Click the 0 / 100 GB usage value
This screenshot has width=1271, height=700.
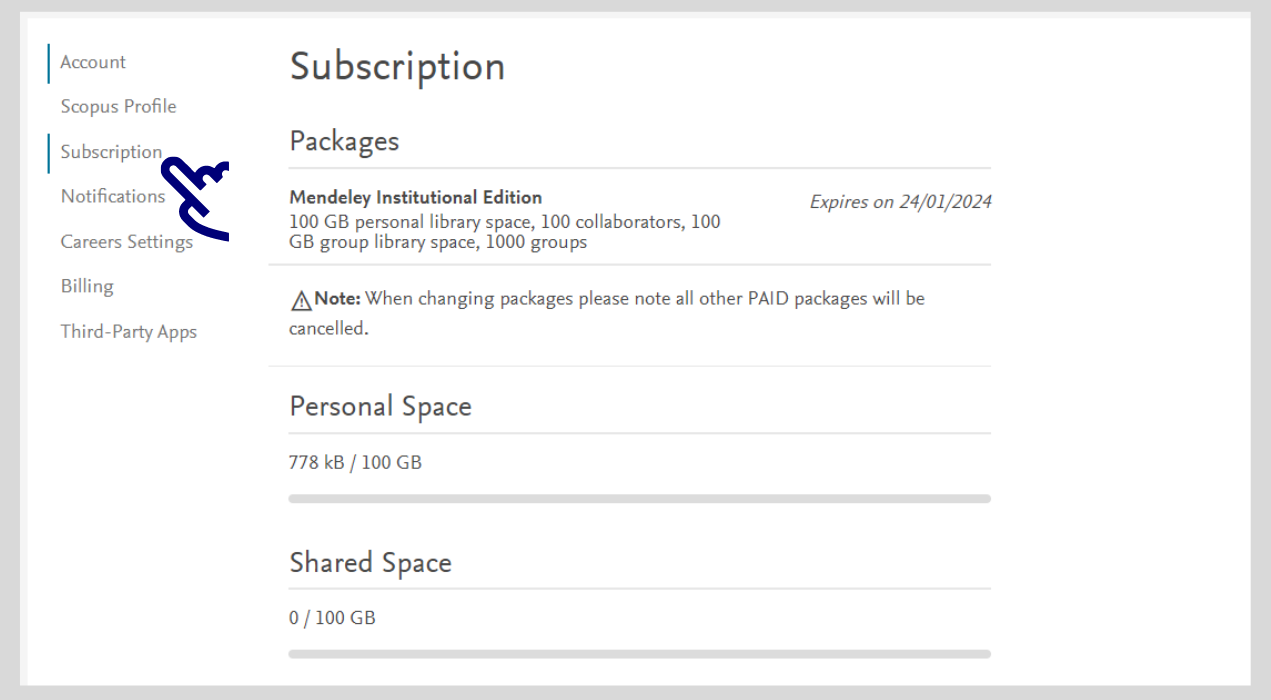(332, 618)
